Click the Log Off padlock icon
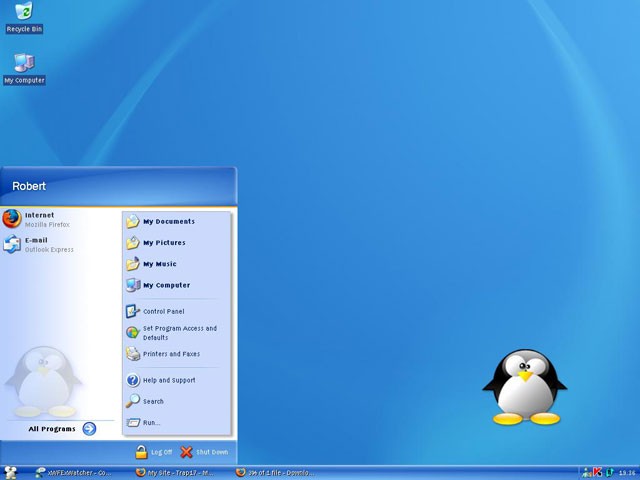This screenshot has height=480, width=640. click(x=141, y=452)
